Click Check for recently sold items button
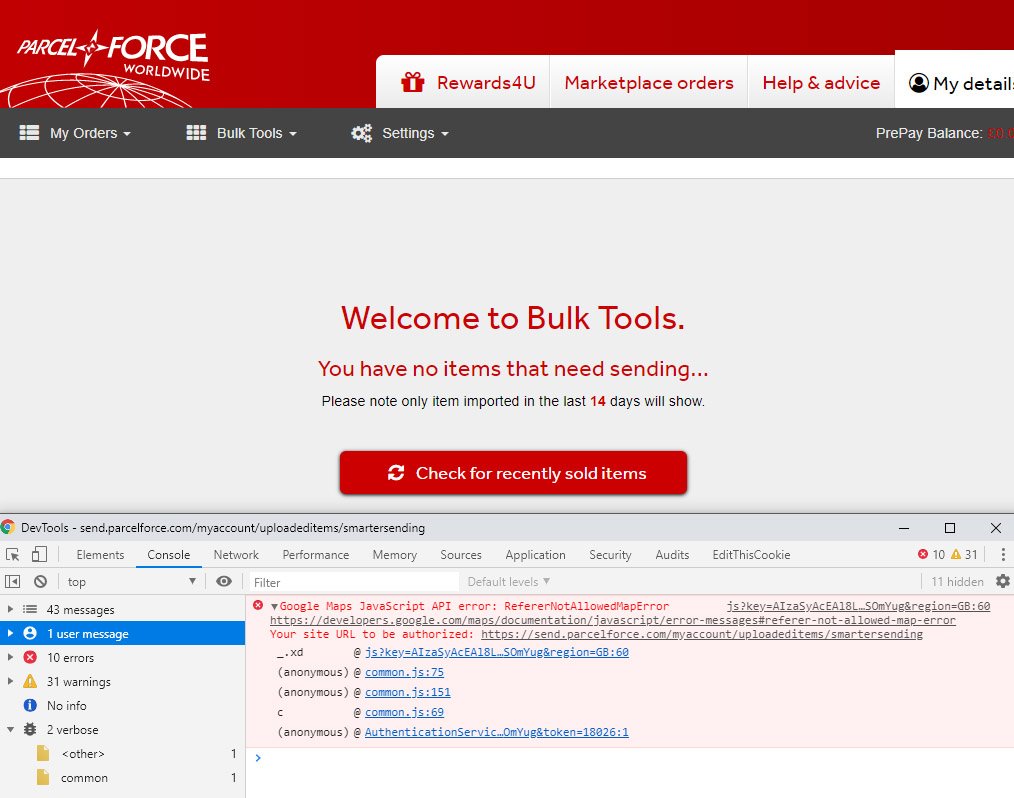 [x=513, y=473]
